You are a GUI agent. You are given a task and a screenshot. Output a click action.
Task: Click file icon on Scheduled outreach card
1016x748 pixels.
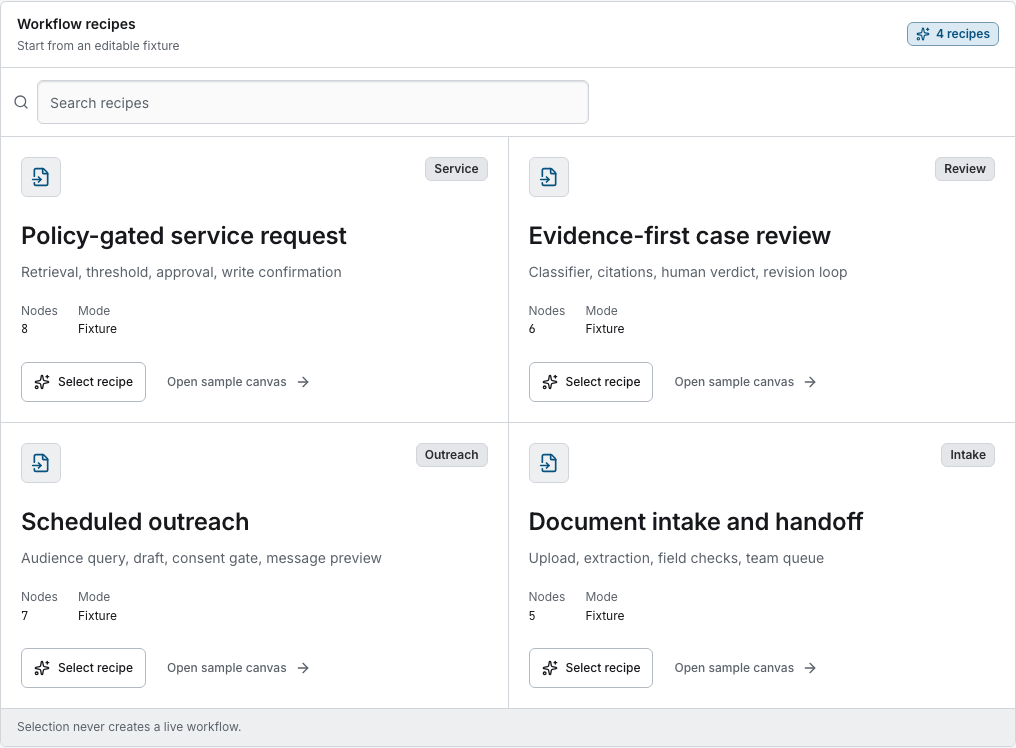point(41,463)
